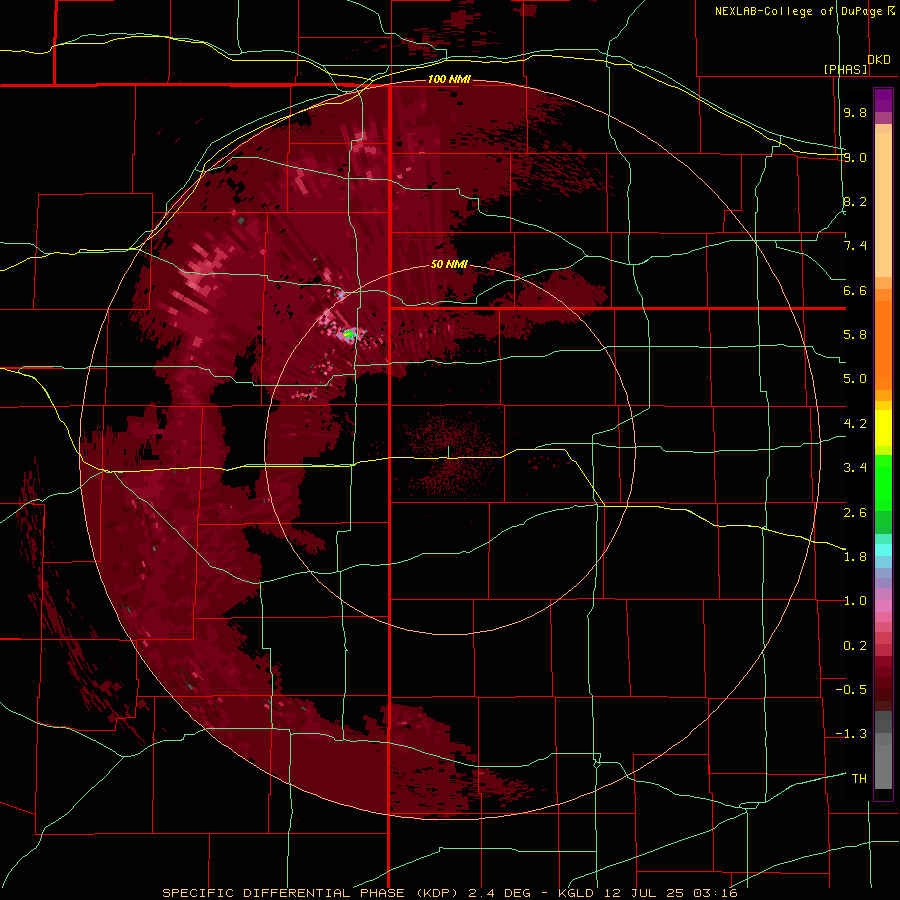Click the 4.2 scale value
This screenshot has height=900, width=900.
pos(855,424)
